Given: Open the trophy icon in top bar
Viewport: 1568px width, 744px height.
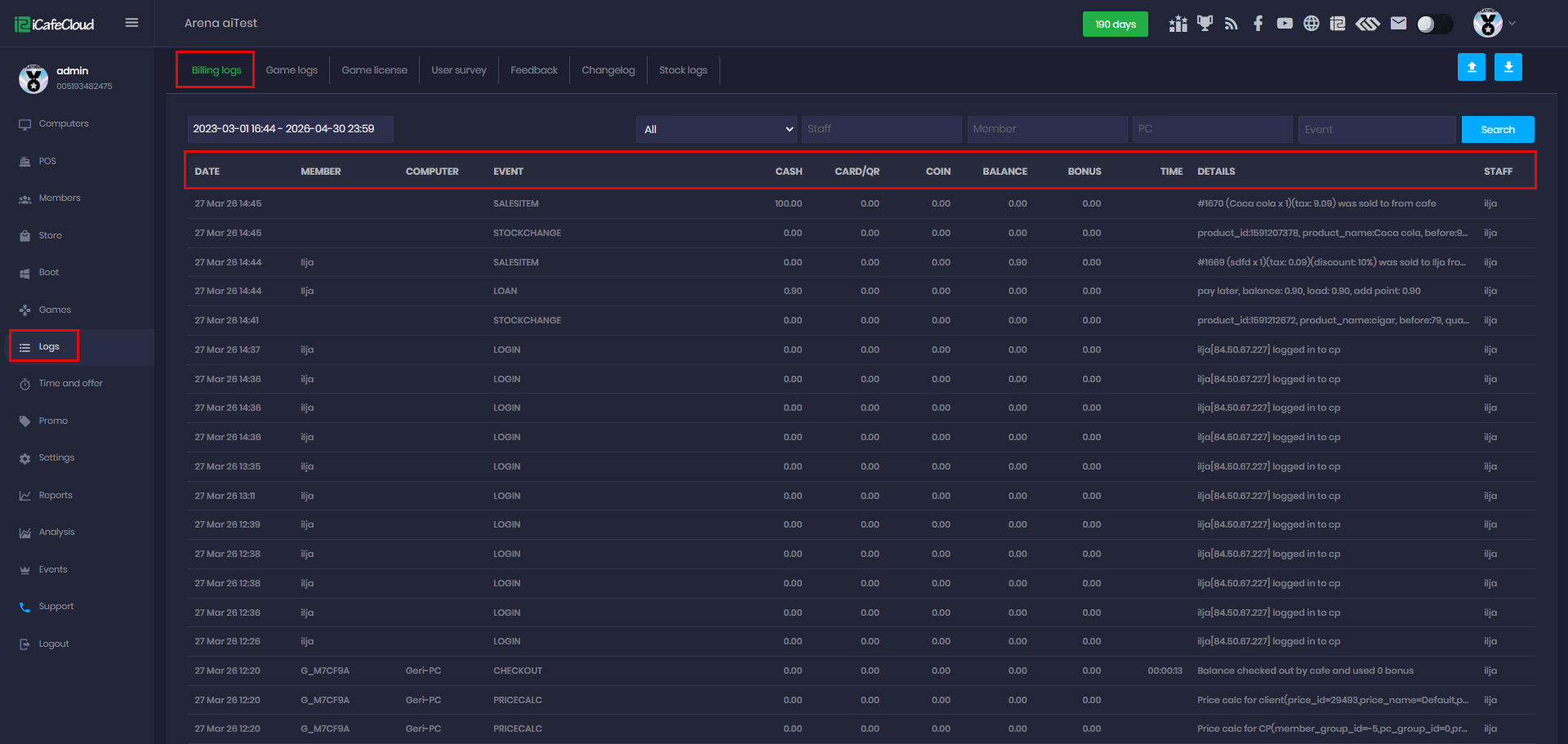Looking at the screenshot, I should click(1205, 24).
